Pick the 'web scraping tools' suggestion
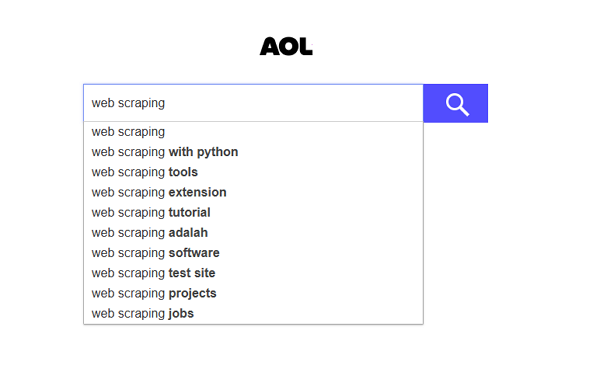 point(253,172)
